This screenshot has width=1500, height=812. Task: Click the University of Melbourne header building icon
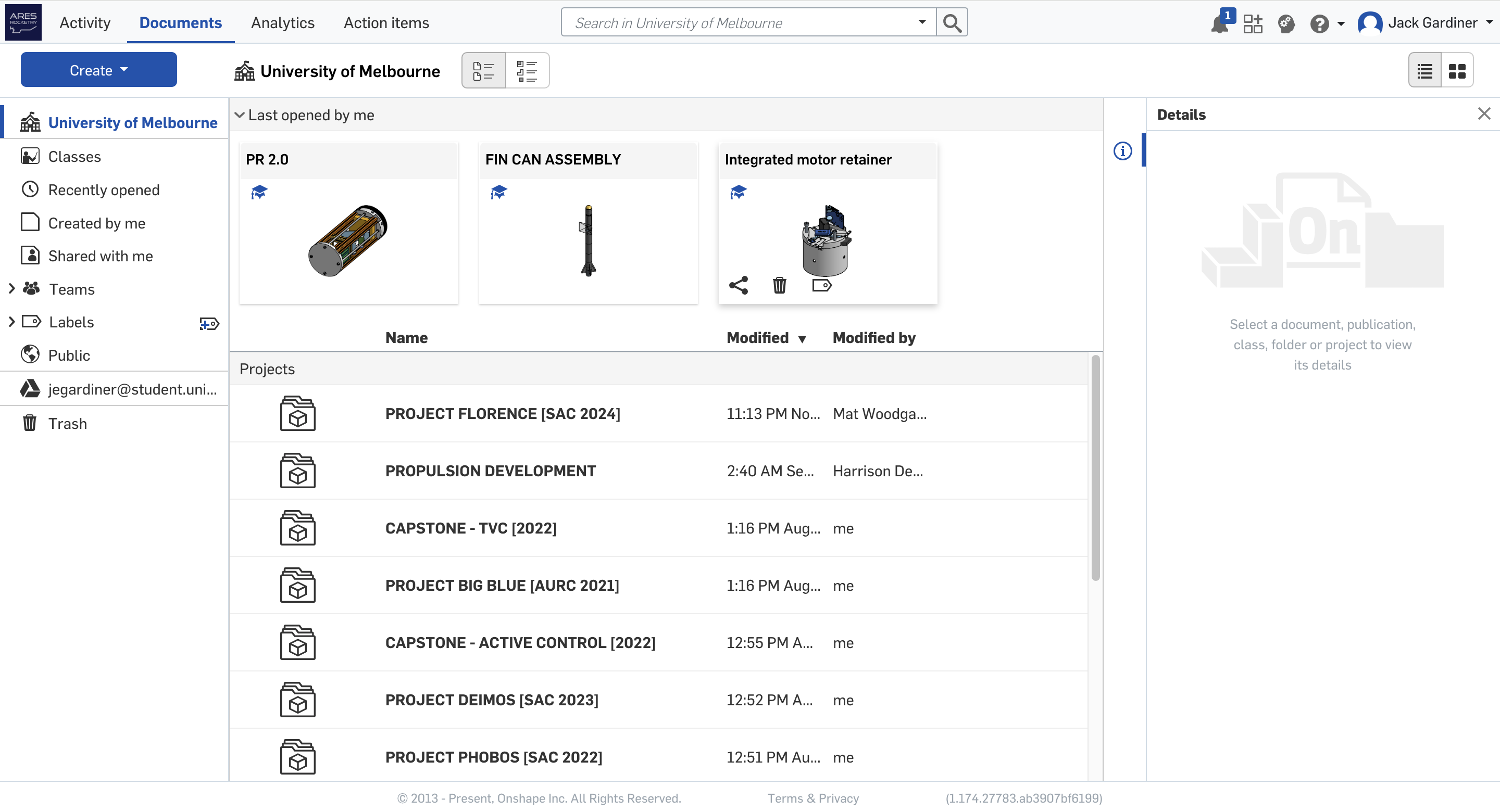(x=245, y=71)
